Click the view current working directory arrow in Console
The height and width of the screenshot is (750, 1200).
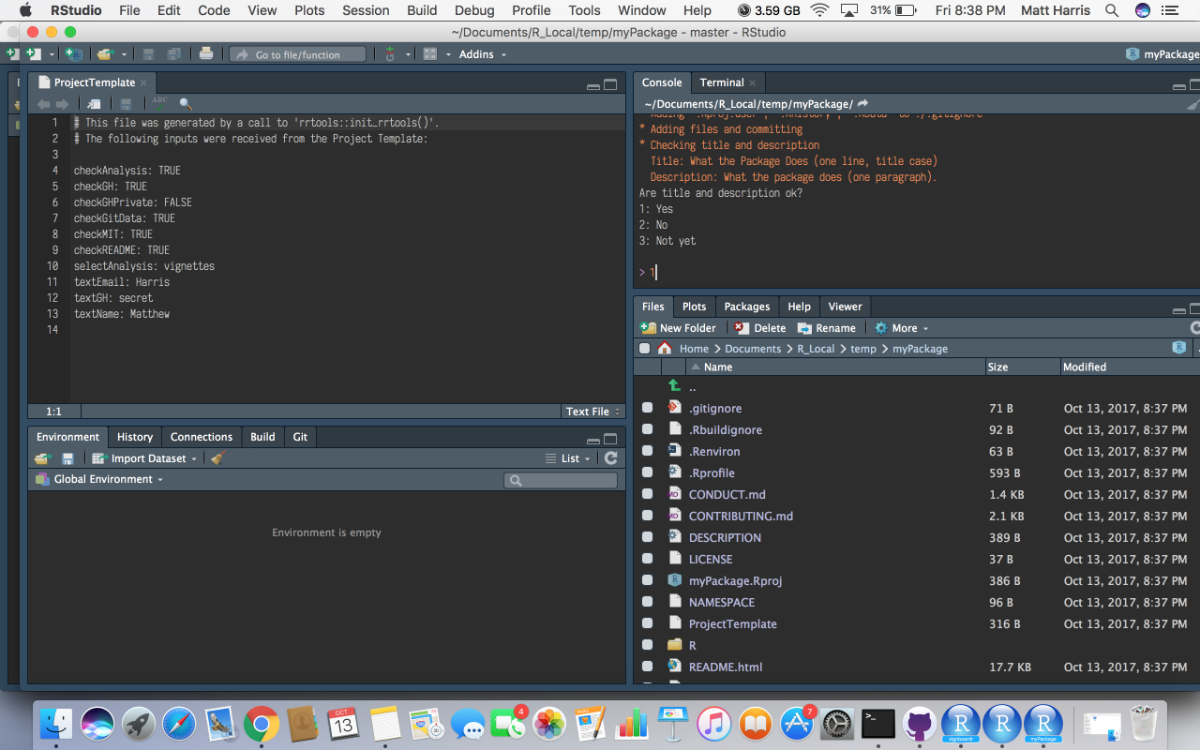coord(863,103)
